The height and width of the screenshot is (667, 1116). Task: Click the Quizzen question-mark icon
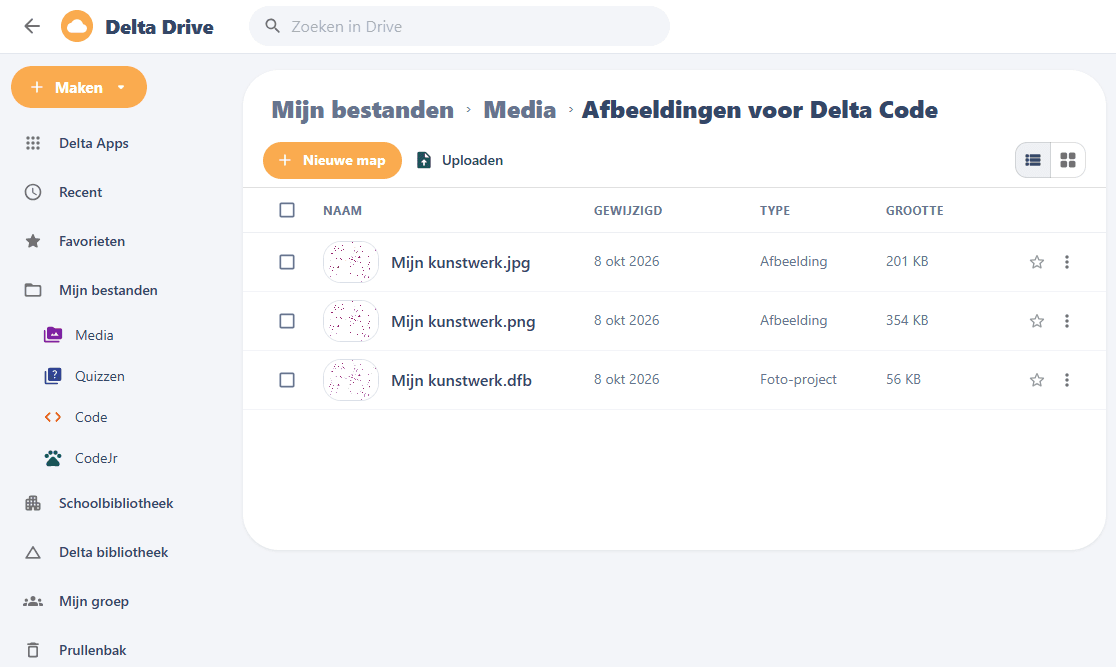click(53, 376)
